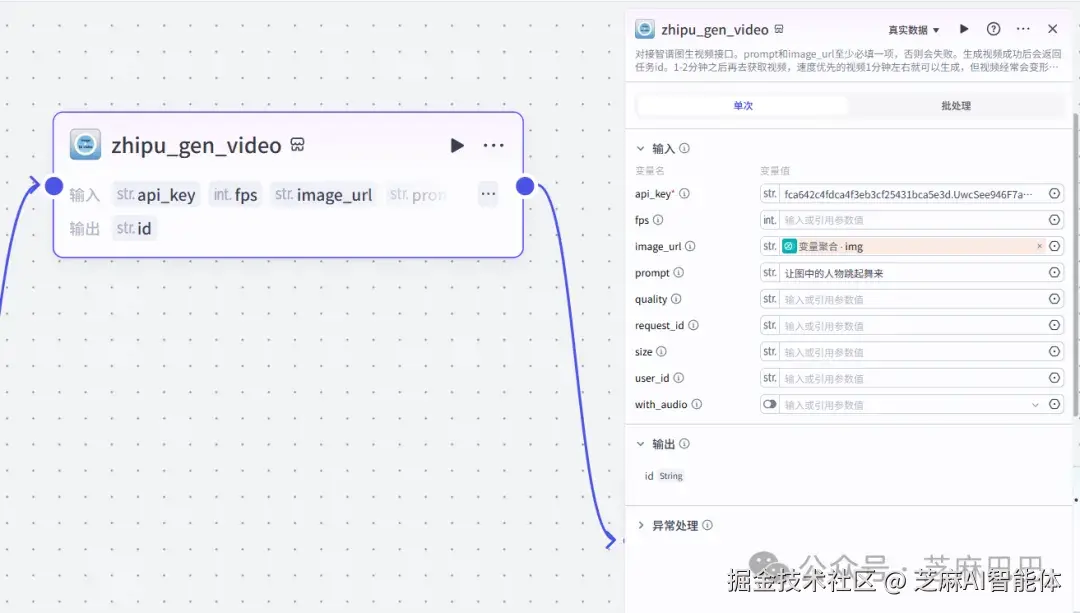Expand the 异常处理 section
Viewport: 1080px width, 613px height.
click(641, 525)
